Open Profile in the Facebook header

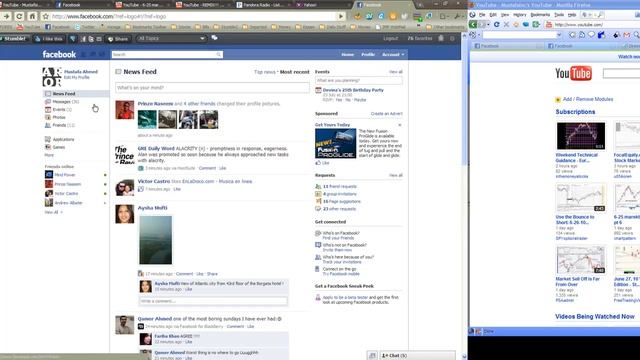(x=368, y=54)
